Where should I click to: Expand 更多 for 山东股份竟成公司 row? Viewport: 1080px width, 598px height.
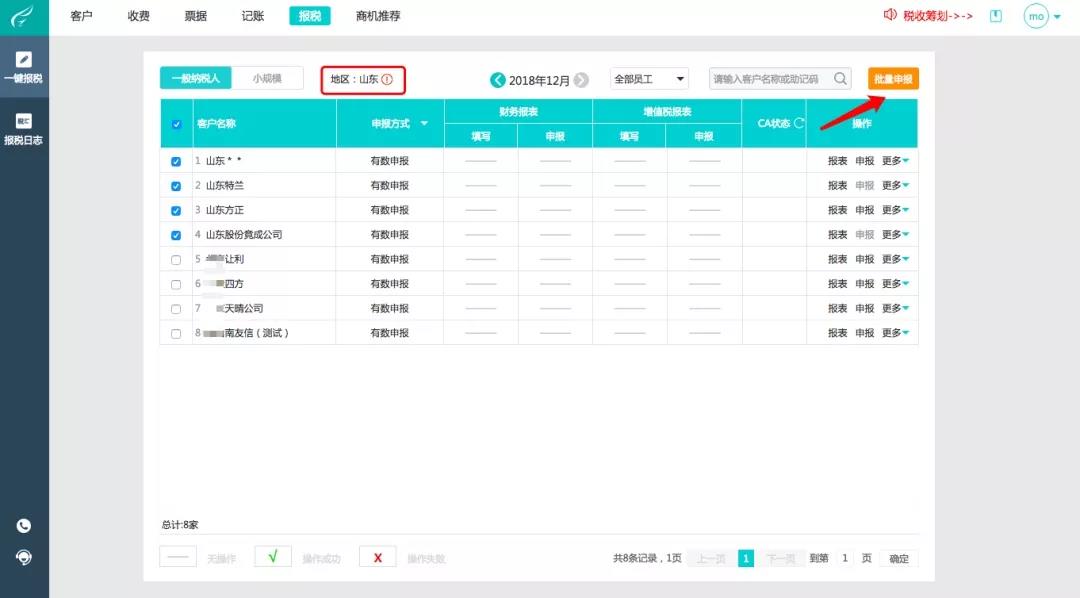click(895, 234)
